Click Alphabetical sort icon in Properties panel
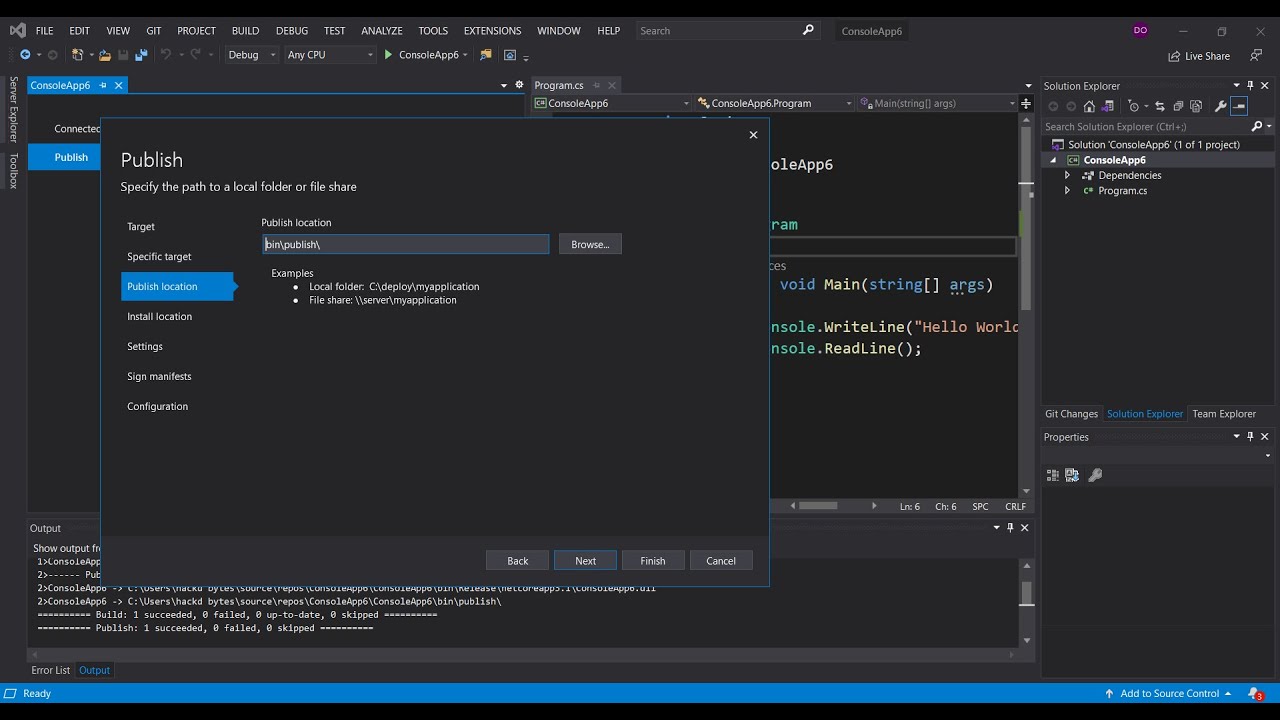Image resolution: width=1280 pixels, height=720 pixels. [x=1072, y=475]
